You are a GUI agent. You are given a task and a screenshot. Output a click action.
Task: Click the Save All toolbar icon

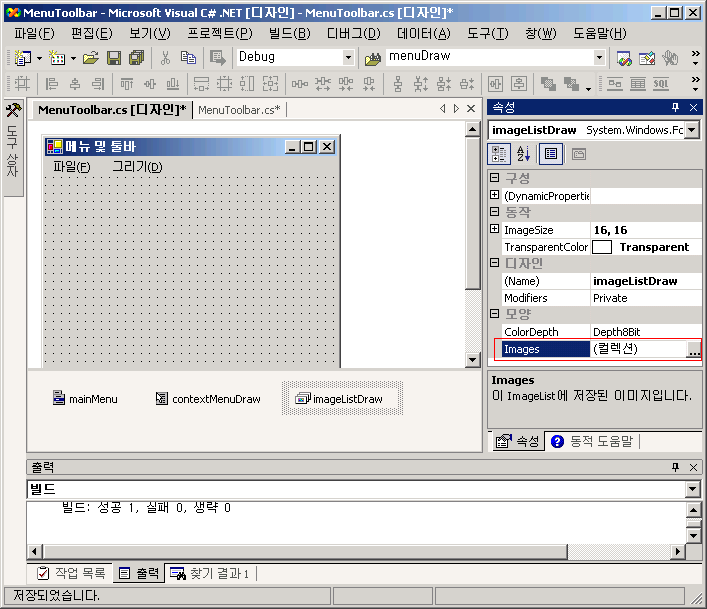tap(136, 58)
